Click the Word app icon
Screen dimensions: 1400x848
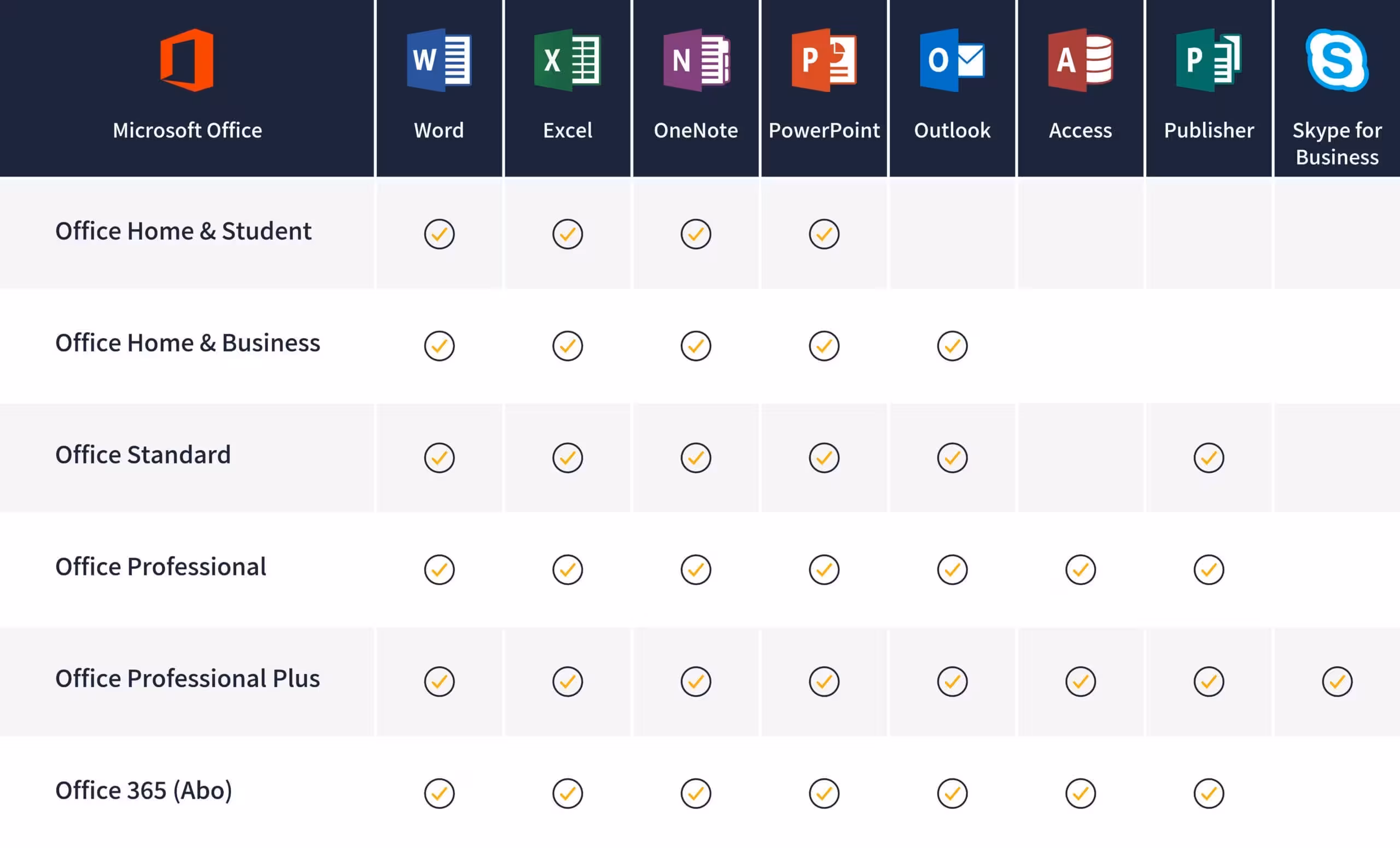click(x=439, y=60)
